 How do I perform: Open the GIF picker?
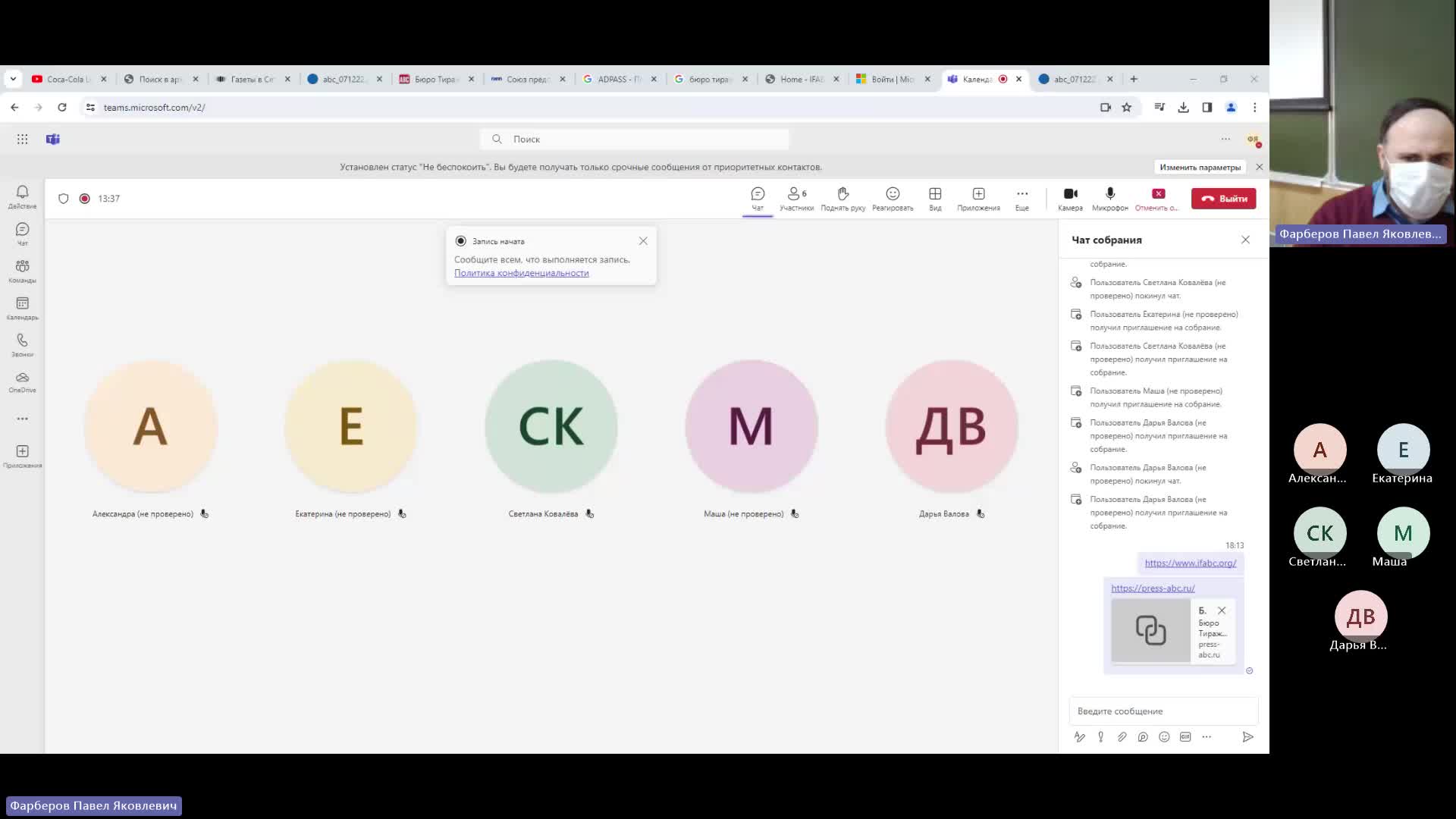1185,737
